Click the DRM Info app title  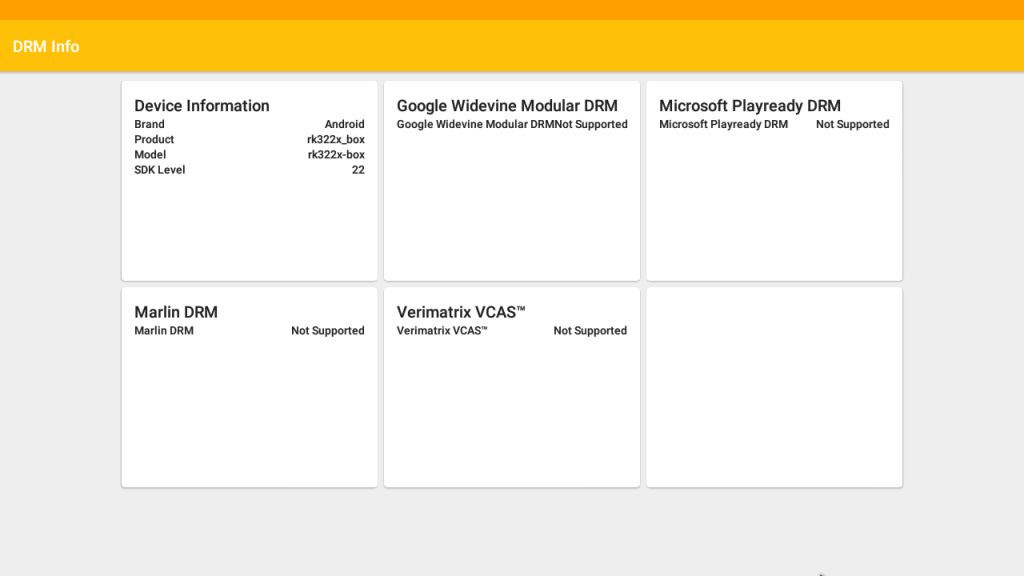tap(46, 46)
